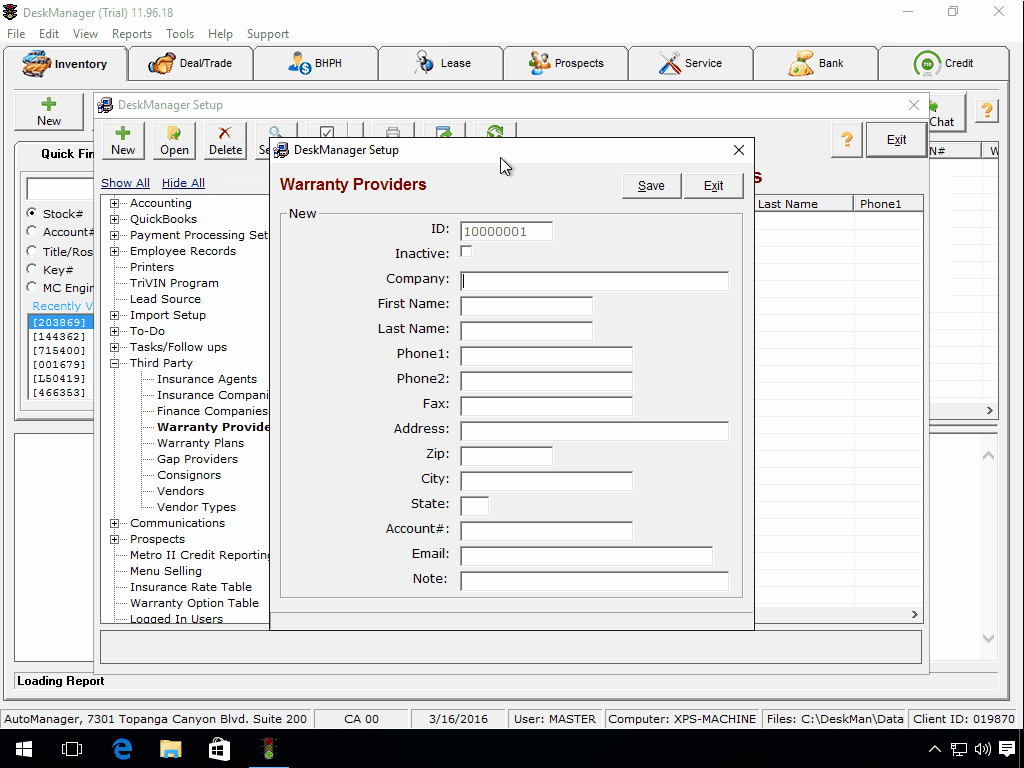This screenshot has height=768, width=1024.
Task: Click the Company input field
Action: click(594, 281)
